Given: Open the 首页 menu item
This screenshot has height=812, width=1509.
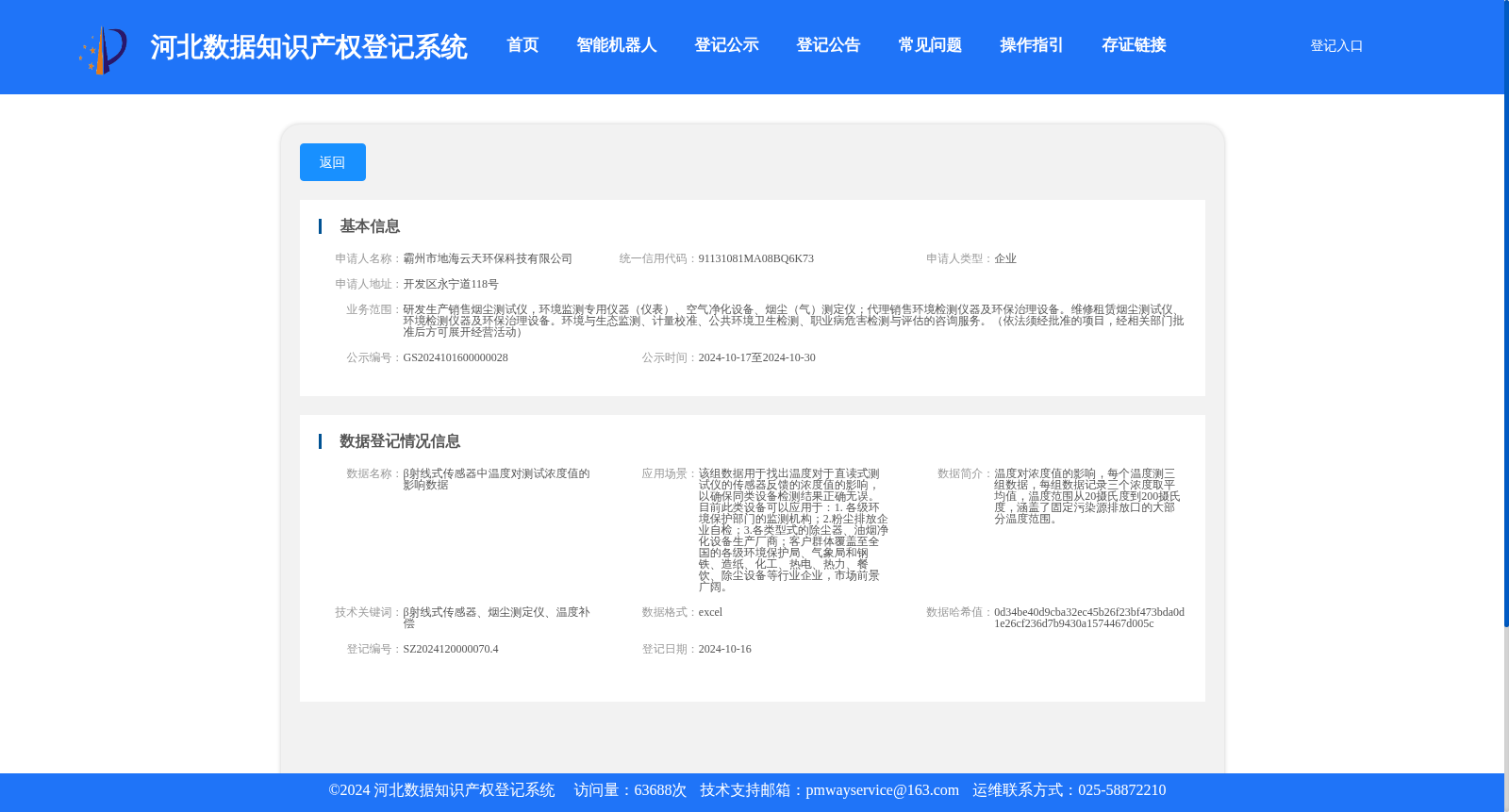Looking at the screenshot, I should (522, 45).
